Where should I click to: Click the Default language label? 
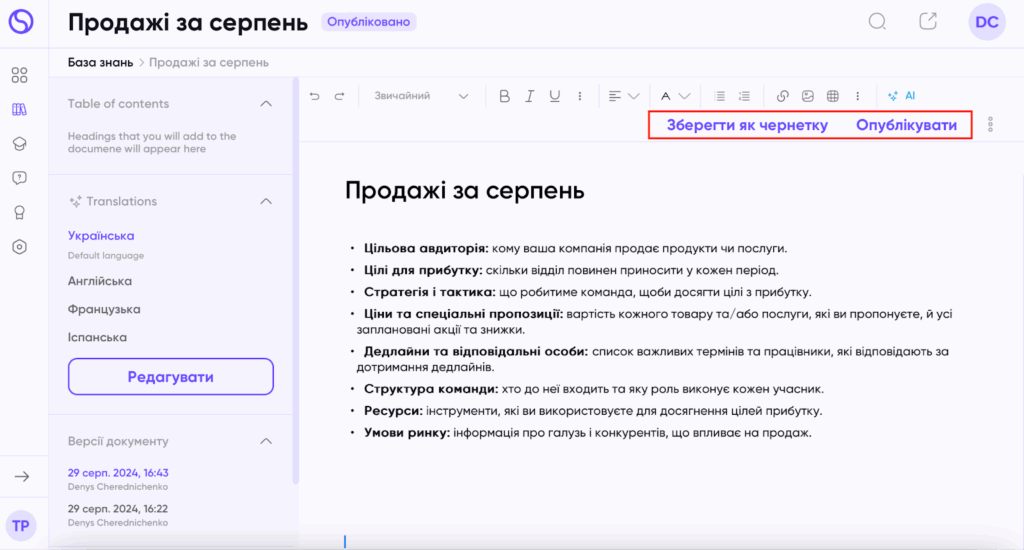click(106, 256)
